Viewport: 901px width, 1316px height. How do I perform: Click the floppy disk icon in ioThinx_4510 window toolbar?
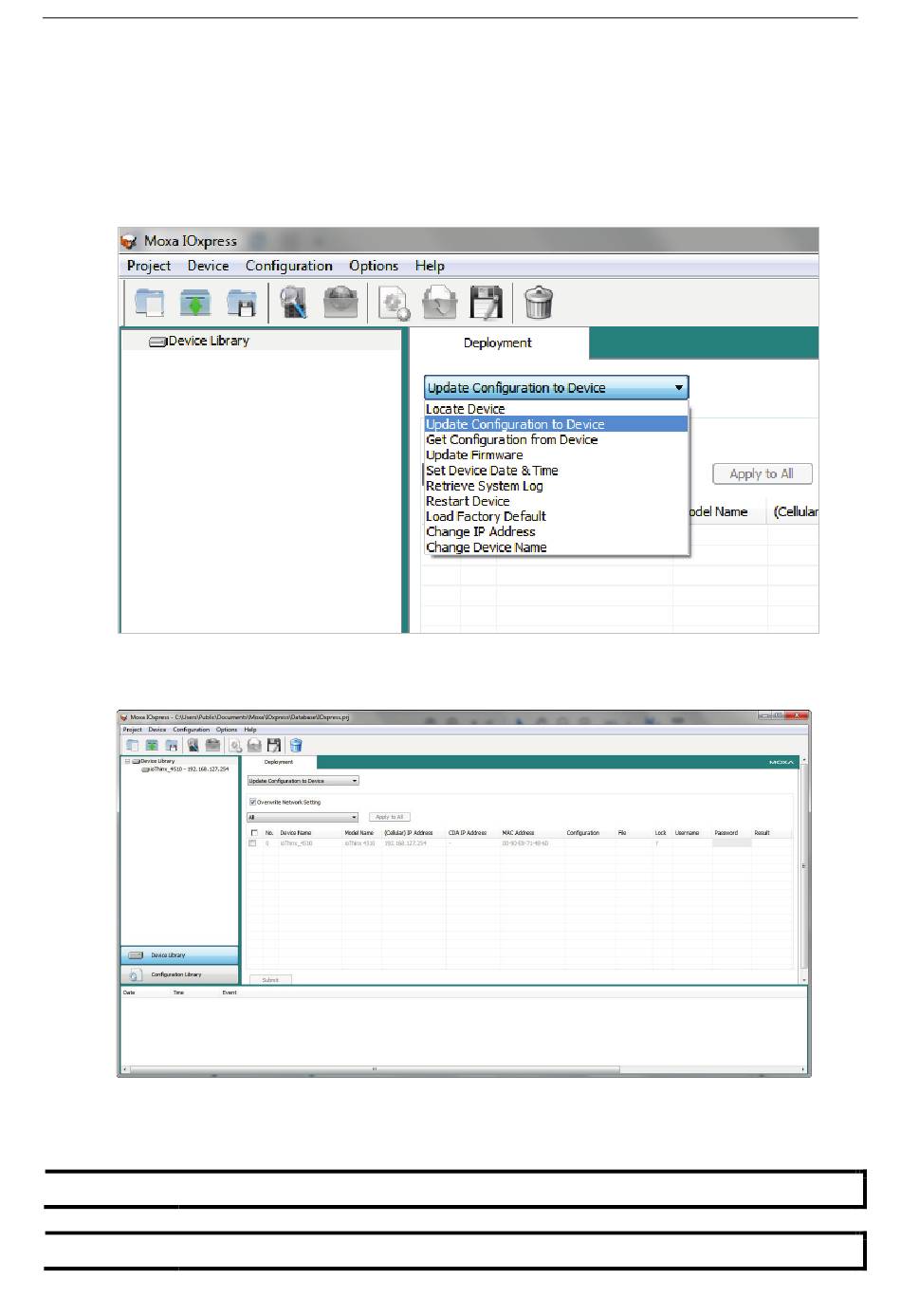[274, 746]
